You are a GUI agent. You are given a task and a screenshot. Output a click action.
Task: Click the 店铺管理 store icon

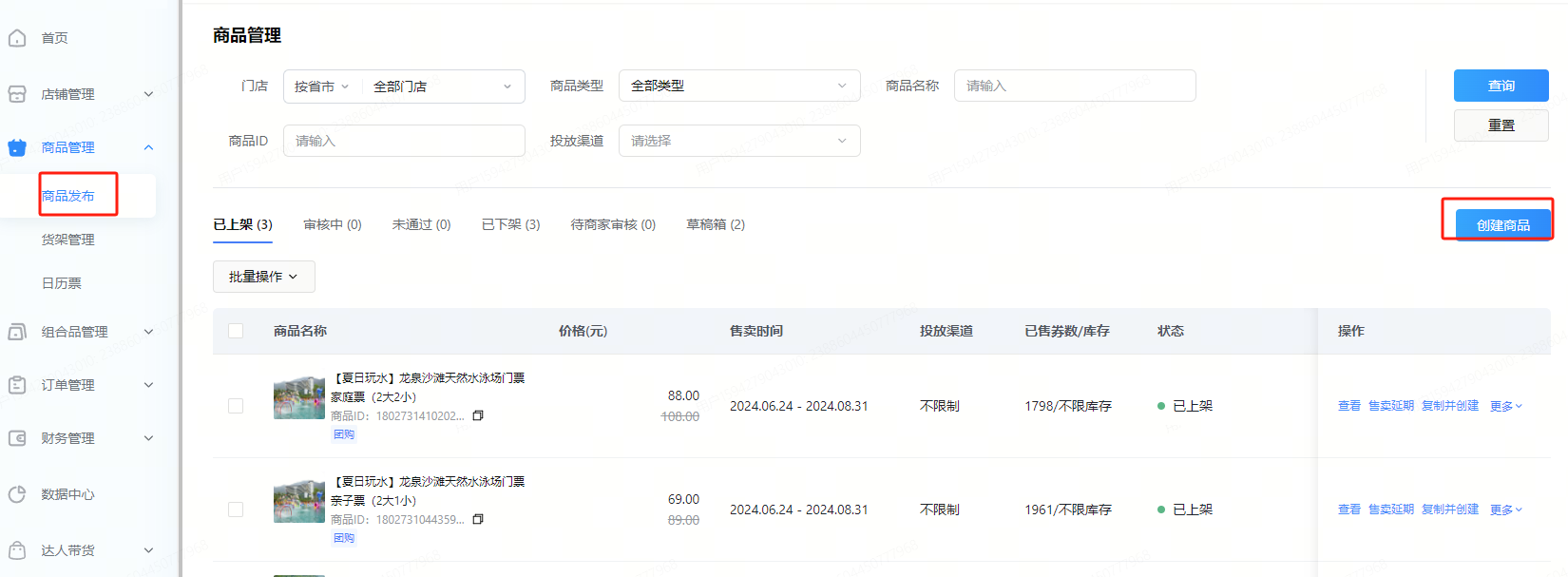[17, 94]
